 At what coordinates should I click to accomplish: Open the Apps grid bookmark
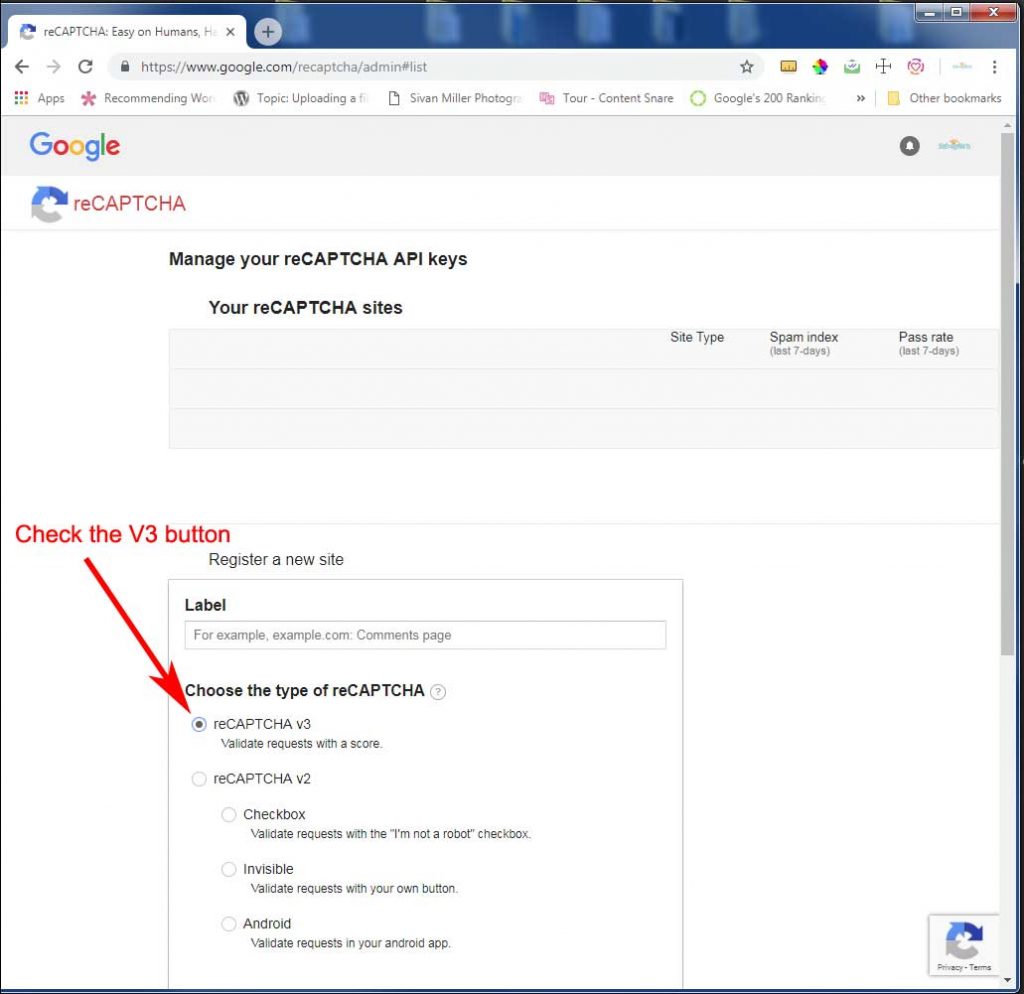pyautogui.click(x=39, y=98)
